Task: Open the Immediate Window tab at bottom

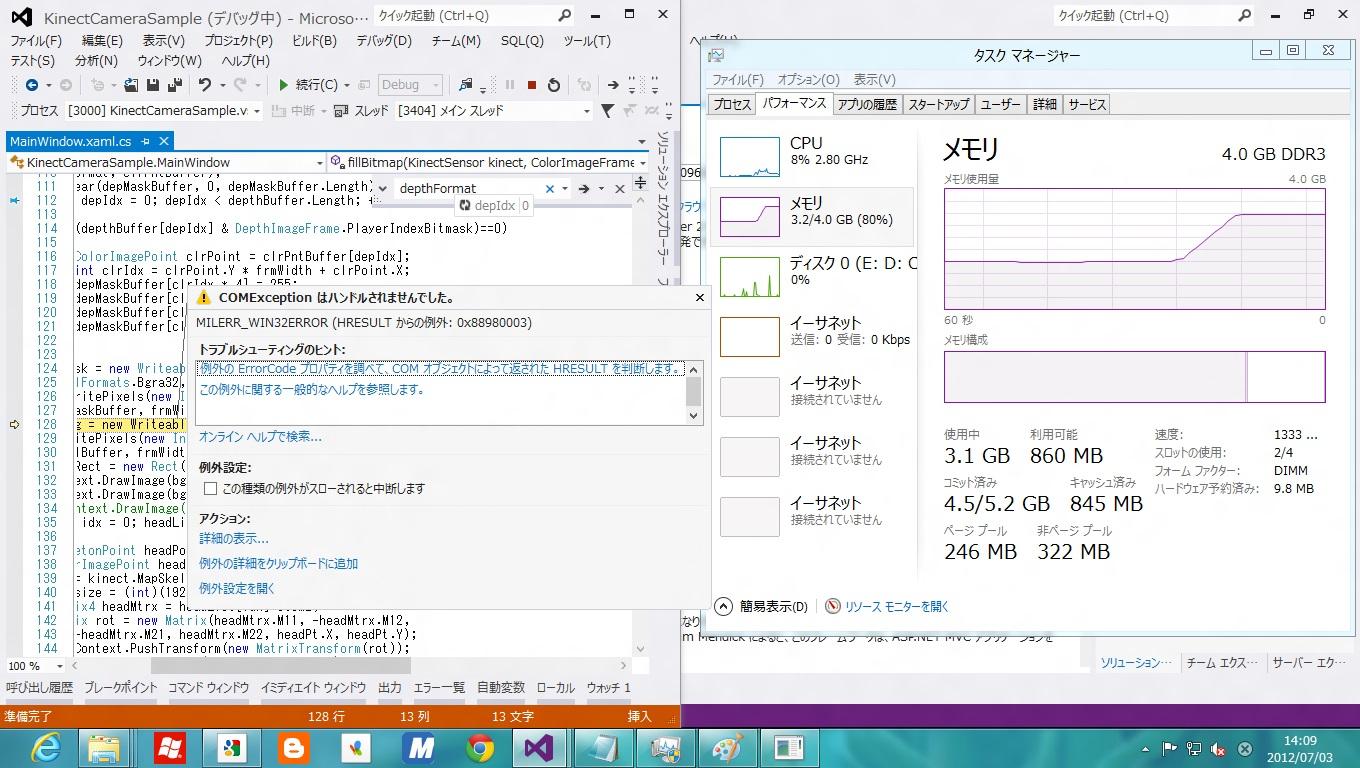Action: tap(313, 688)
